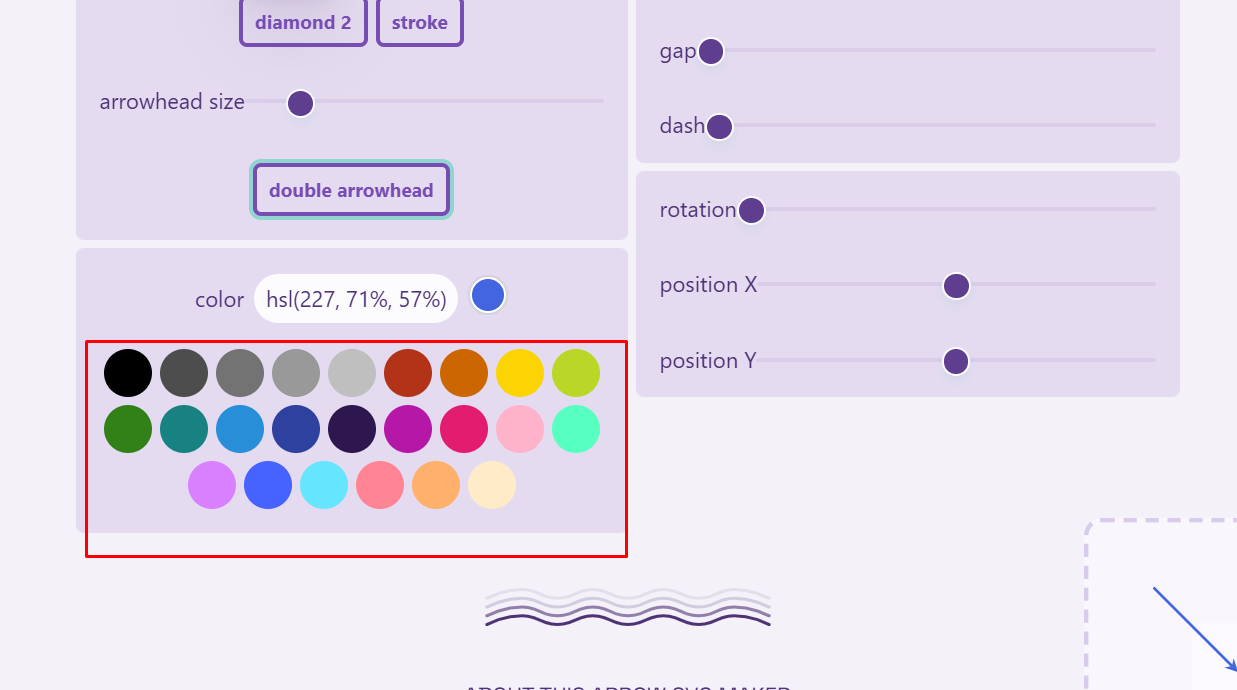The height and width of the screenshot is (690, 1237).
Task: Select the magenta color swatch
Action: 408,428
